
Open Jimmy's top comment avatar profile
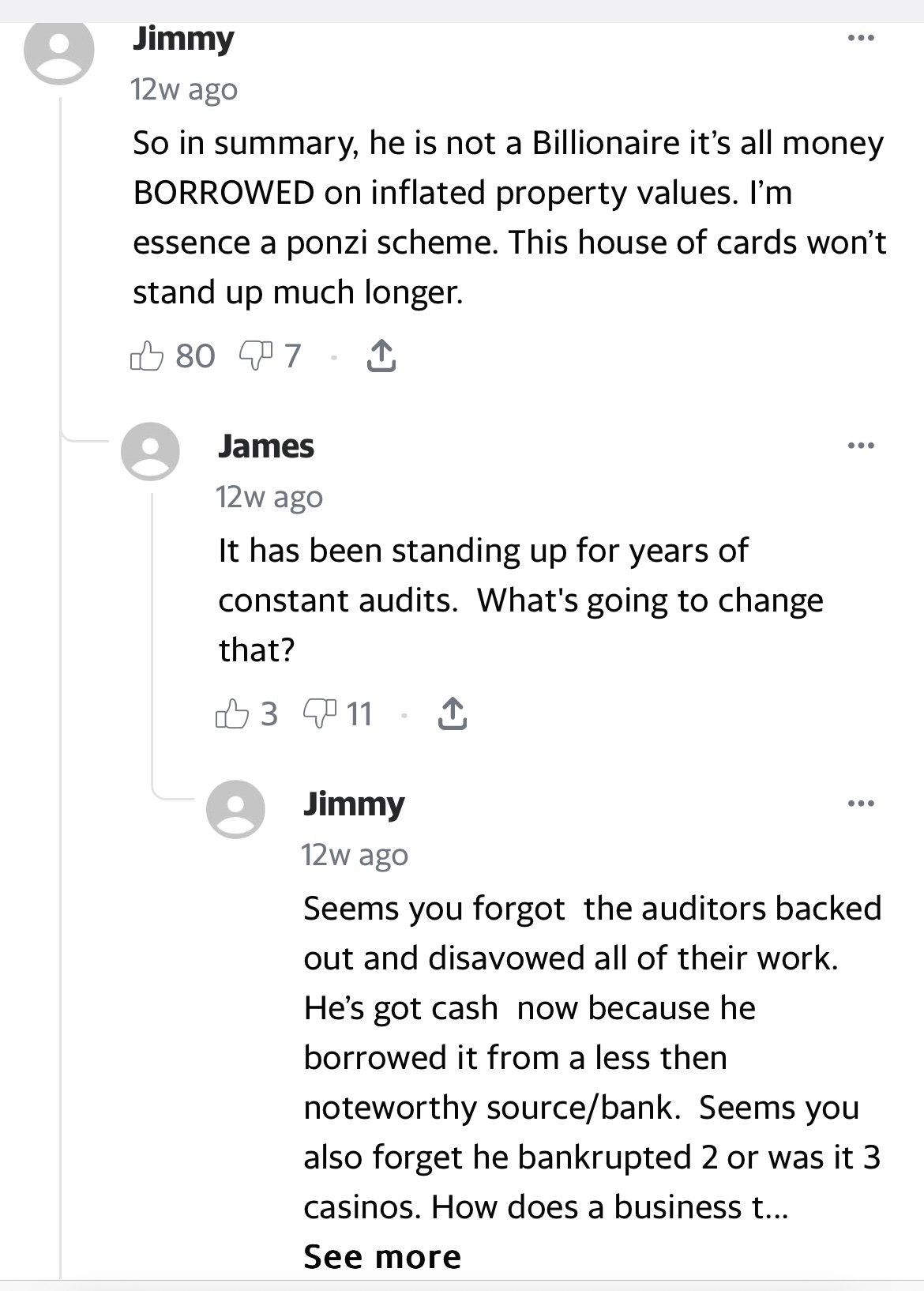coord(59,51)
